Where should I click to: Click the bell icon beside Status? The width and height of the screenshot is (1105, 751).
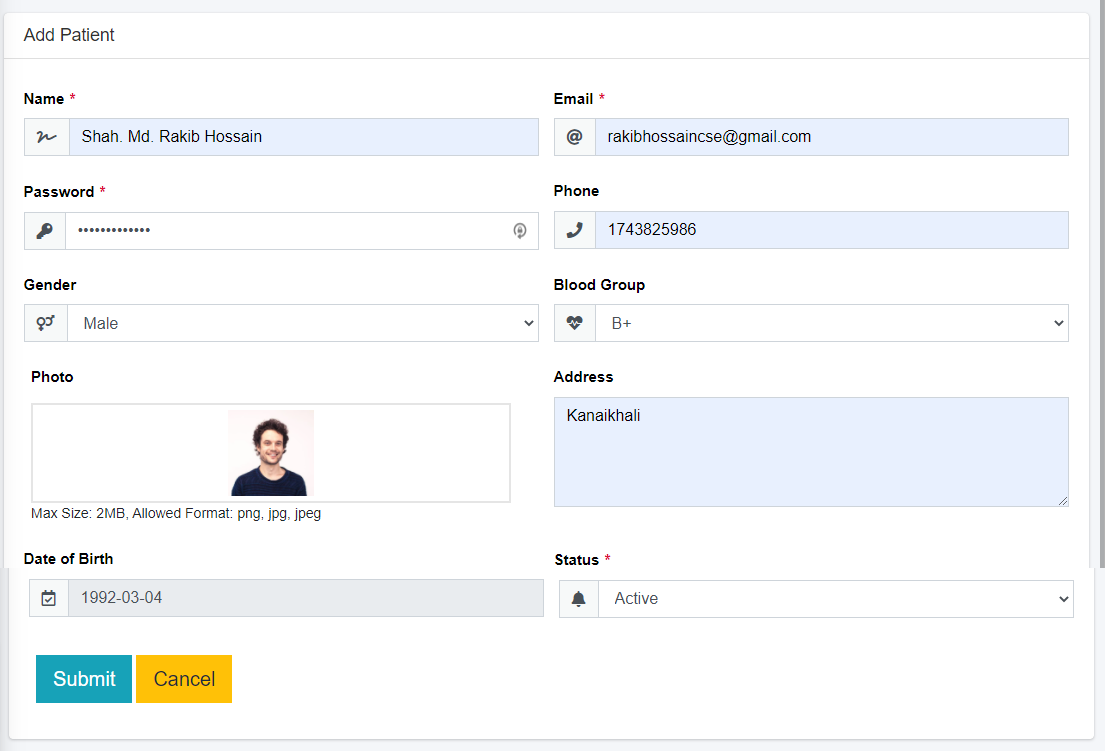pos(578,599)
